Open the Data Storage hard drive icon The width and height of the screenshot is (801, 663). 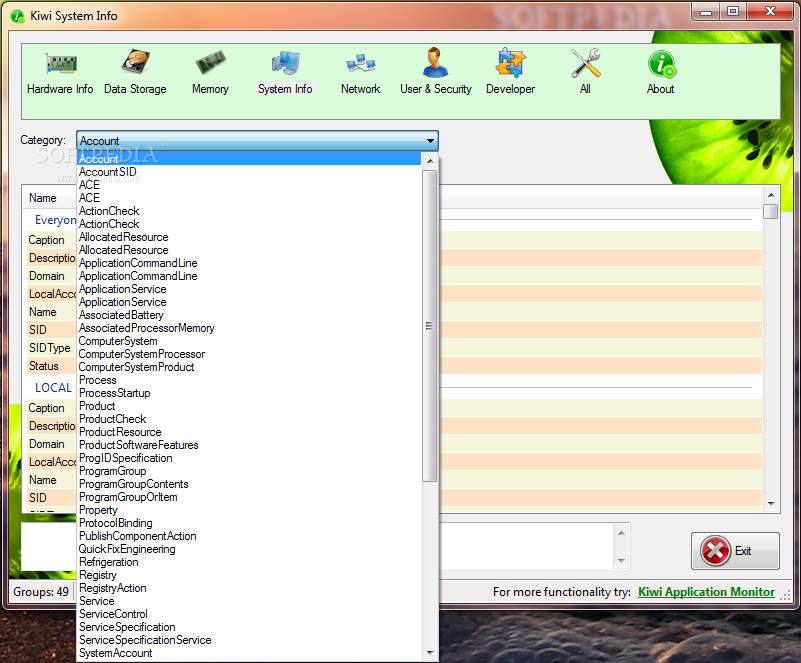click(x=135, y=63)
